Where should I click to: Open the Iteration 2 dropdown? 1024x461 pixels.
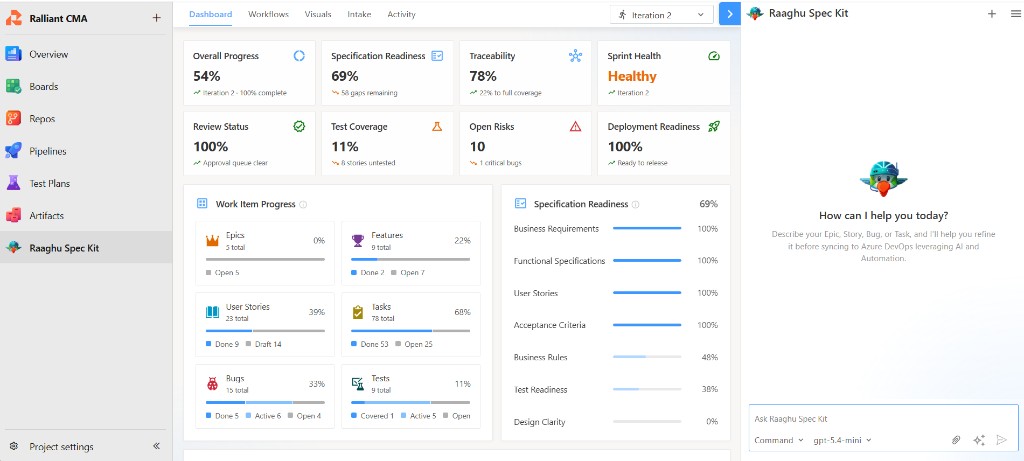point(662,14)
